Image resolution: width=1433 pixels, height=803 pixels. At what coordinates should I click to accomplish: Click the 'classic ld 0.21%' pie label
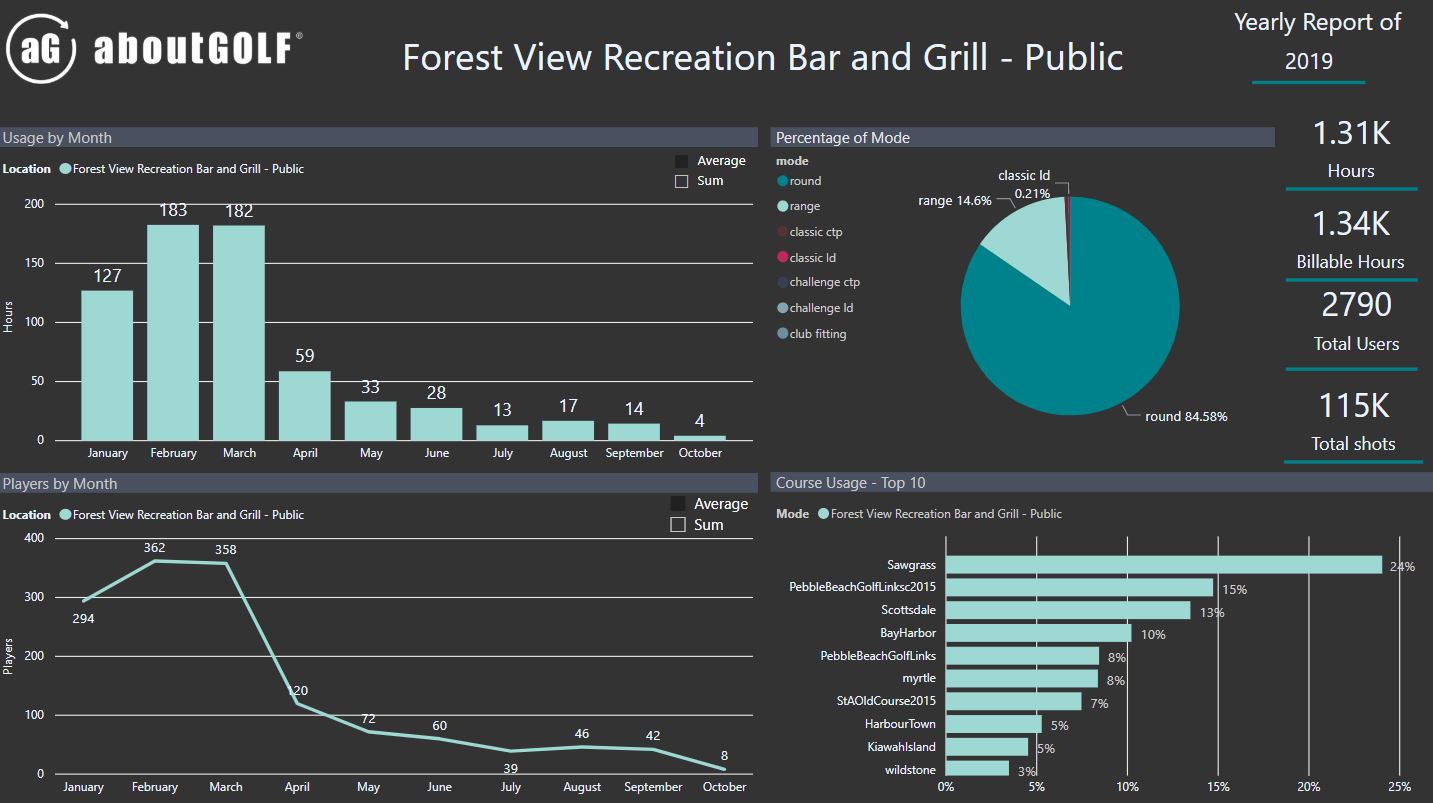[x=1024, y=185]
